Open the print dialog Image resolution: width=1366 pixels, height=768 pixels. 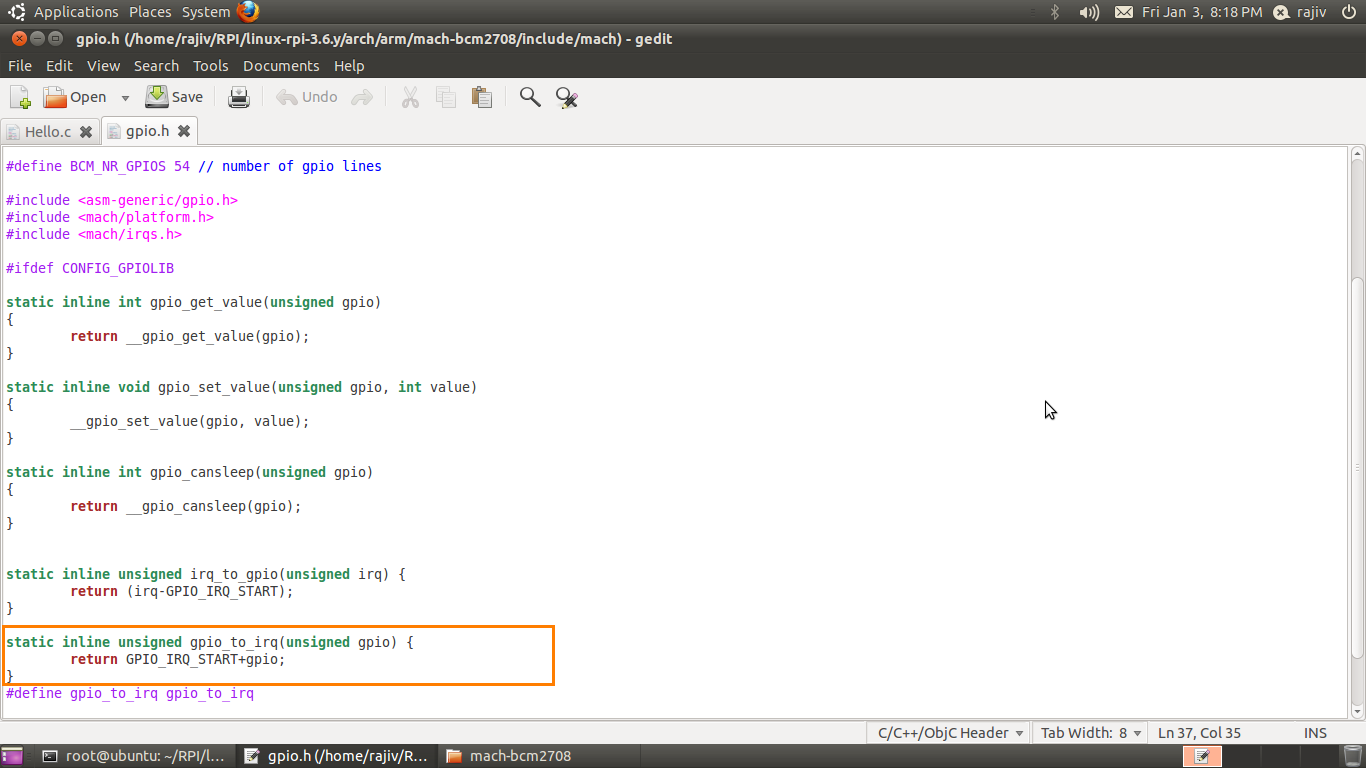point(239,96)
